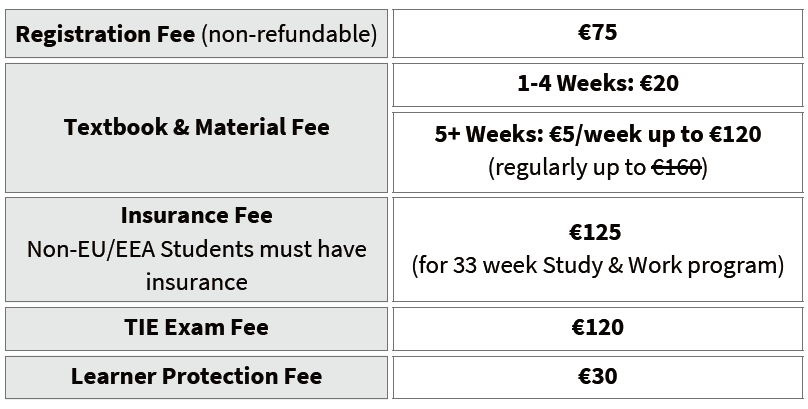Click the word "insurance" under Insurance Fee
Screen dimensions: 808x409
[x=196, y=282]
